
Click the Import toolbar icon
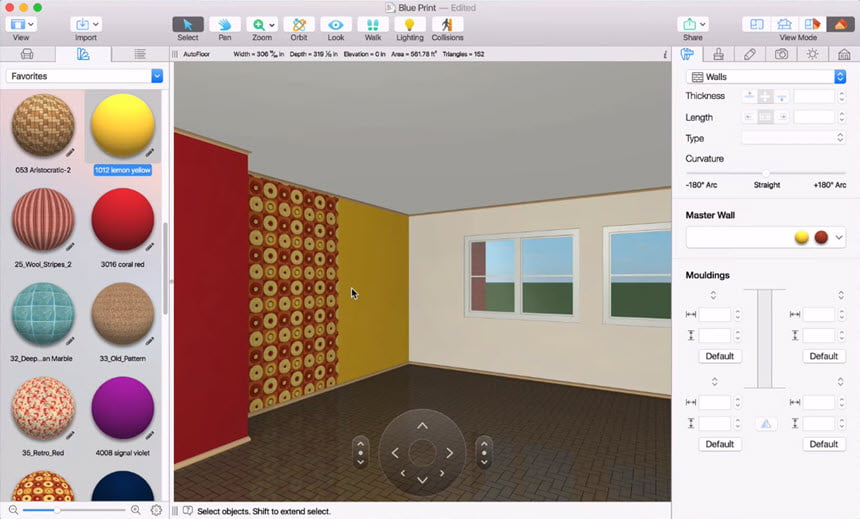pos(82,25)
